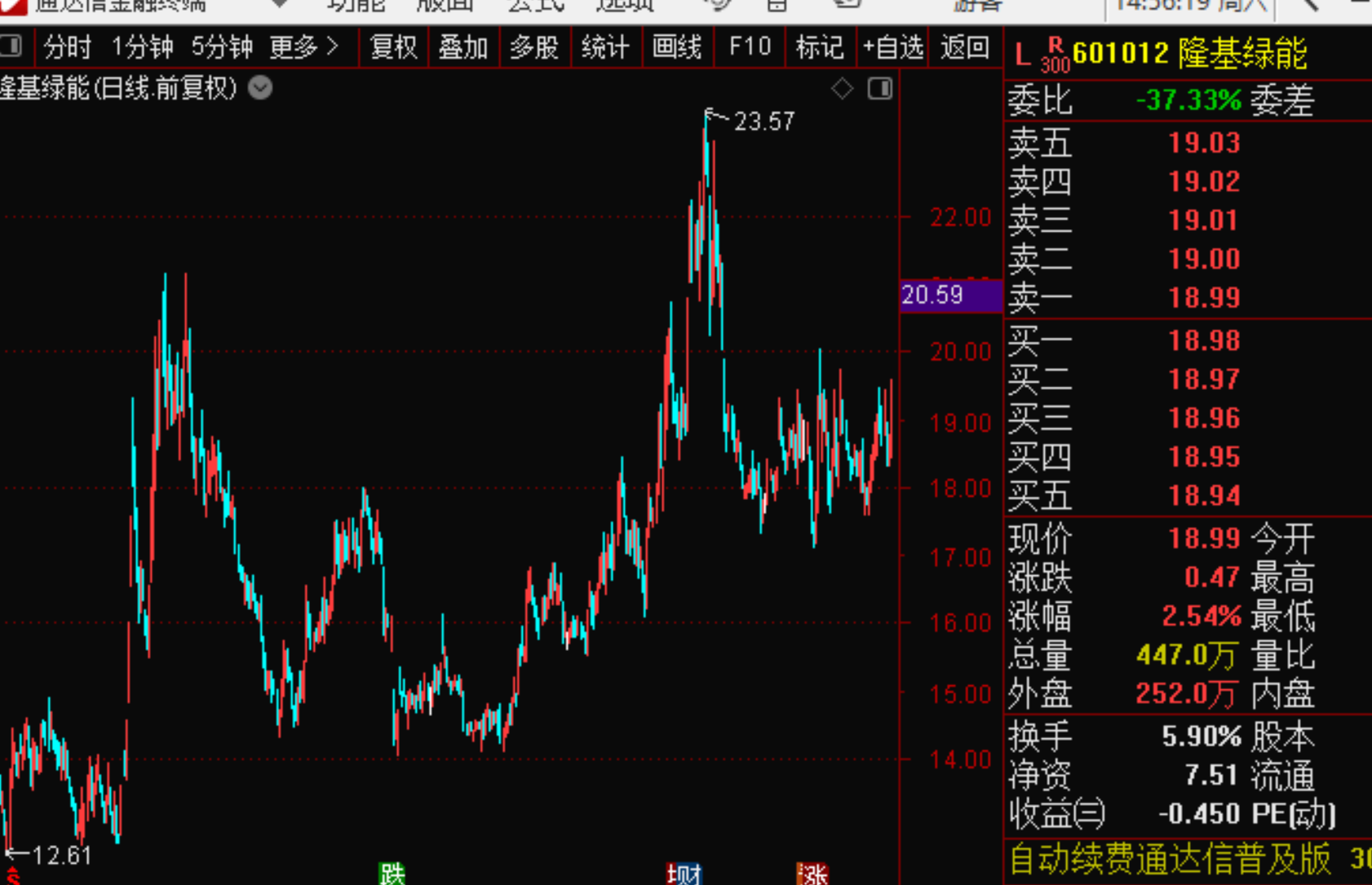Viewport: 1372px width, 885px height.
Task: Click the 16.00 price axis label
Action: point(961,623)
